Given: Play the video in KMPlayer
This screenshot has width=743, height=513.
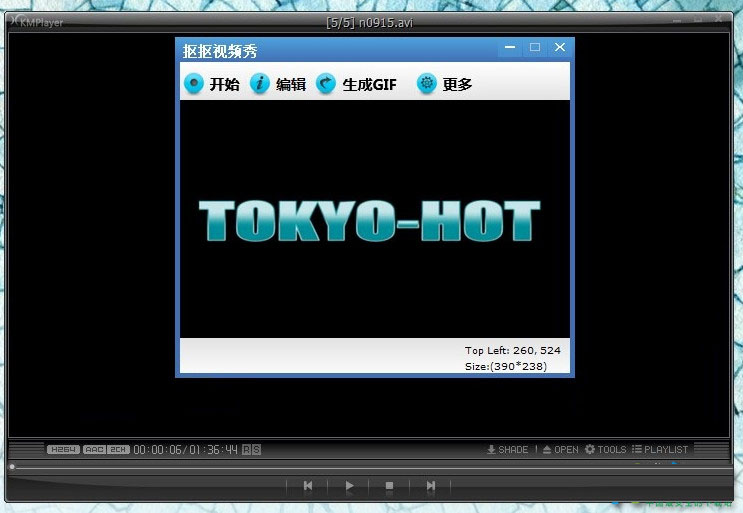Looking at the screenshot, I should tap(349, 486).
